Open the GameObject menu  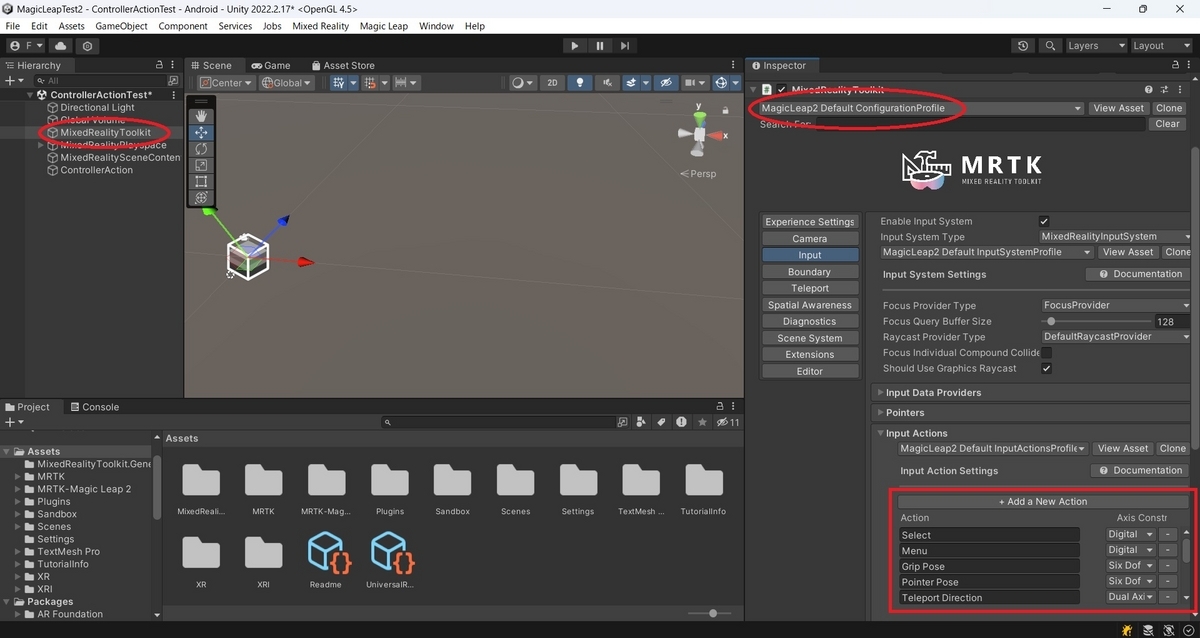[x=122, y=26]
